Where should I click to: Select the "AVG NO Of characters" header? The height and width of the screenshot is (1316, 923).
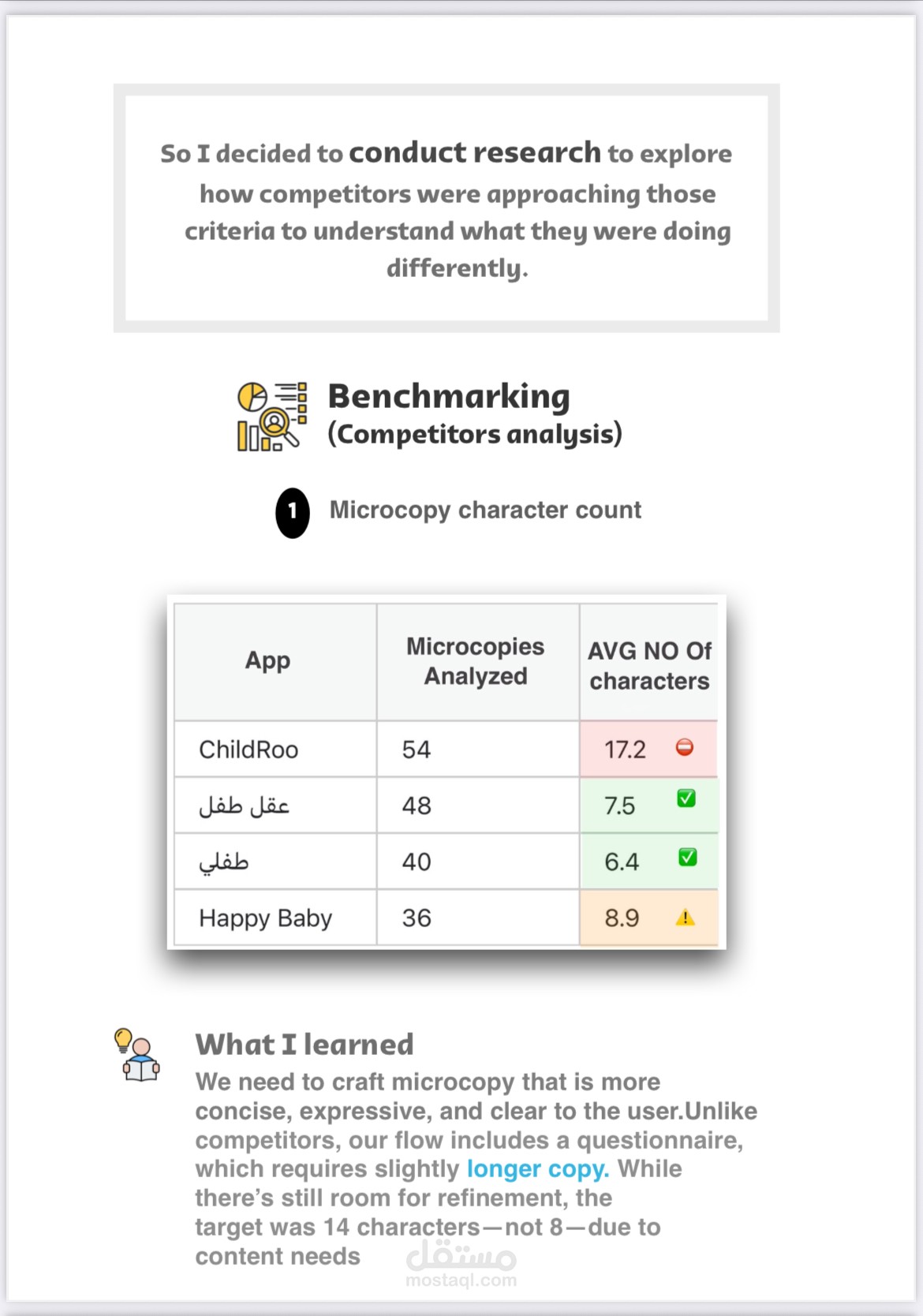point(649,666)
